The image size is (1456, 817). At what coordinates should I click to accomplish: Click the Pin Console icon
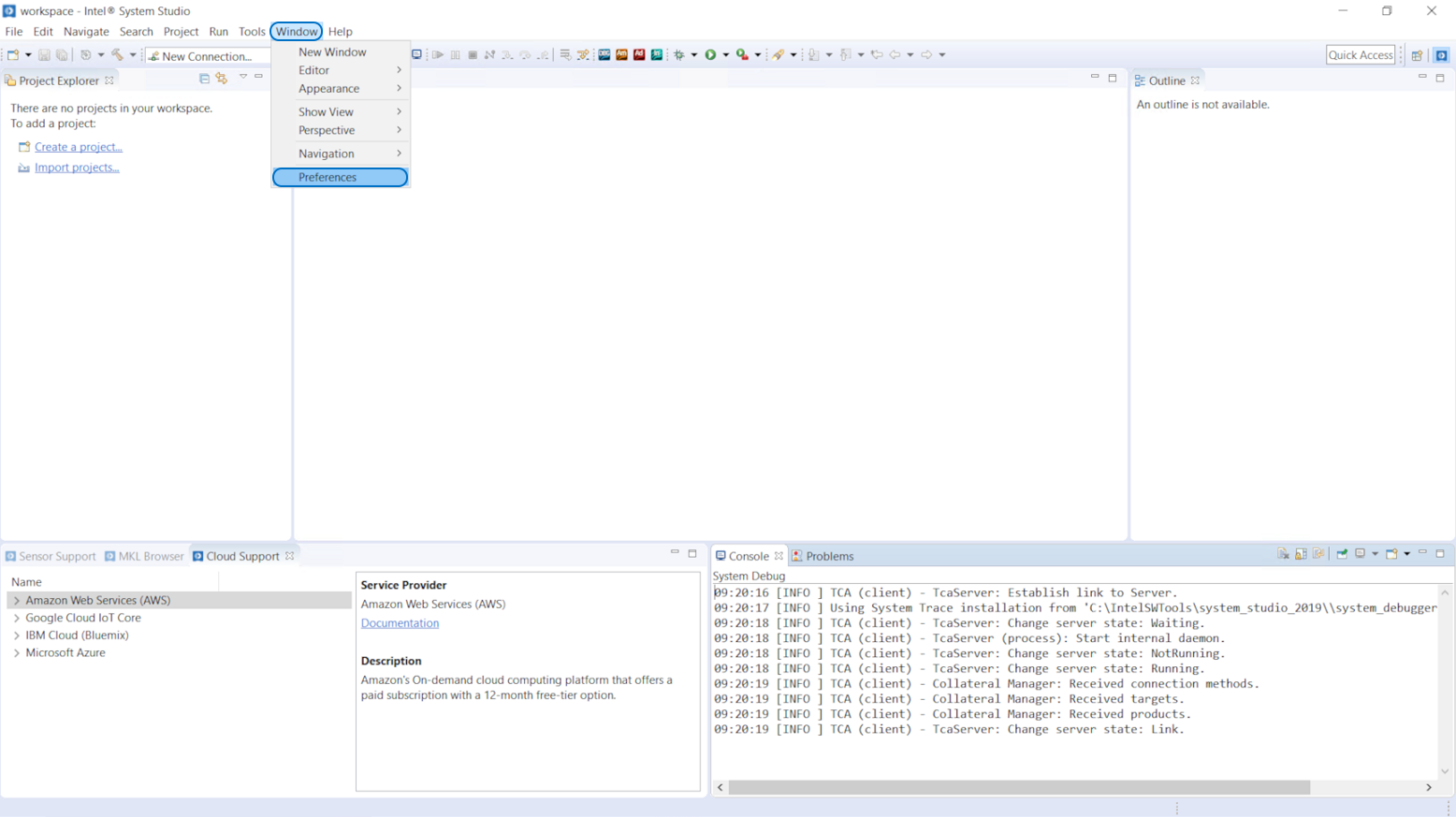click(x=1342, y=554)
